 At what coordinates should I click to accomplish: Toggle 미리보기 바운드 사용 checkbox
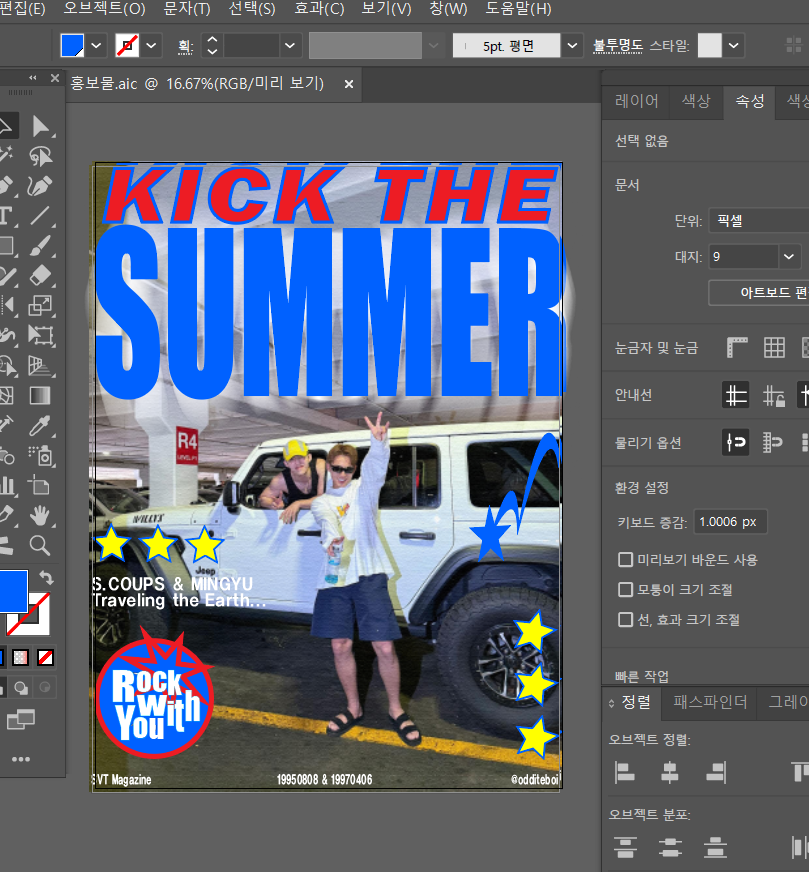click(x=626, y=559)
